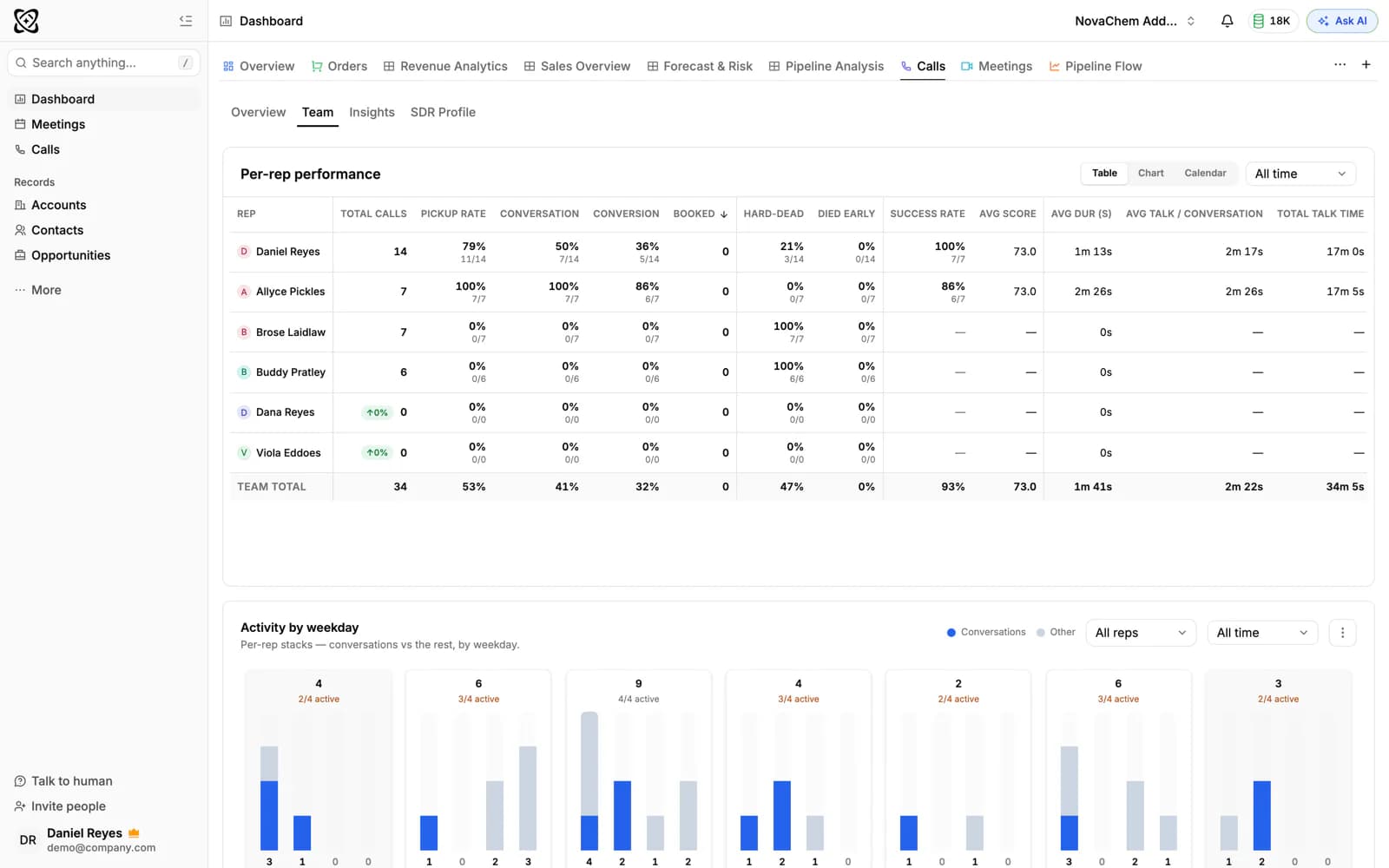The width and height of the screenshot is (1389, 868).
Task: Toggle Conversations legend item
Action: click(986, 632)
